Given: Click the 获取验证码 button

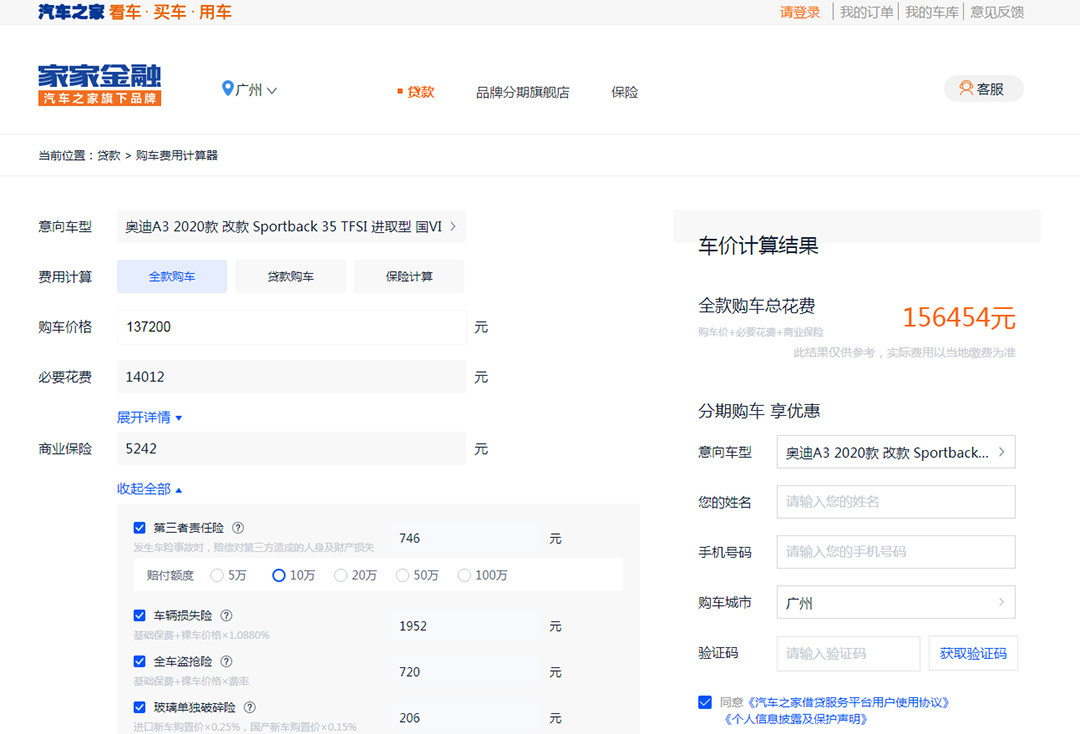Looking at the screenshot, I should pos(973,653).
